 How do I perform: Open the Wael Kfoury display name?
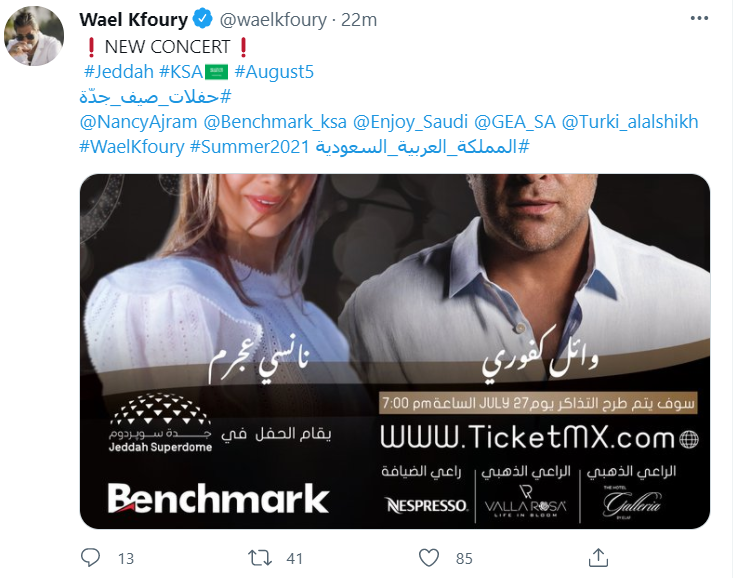(x=134, y=20)
